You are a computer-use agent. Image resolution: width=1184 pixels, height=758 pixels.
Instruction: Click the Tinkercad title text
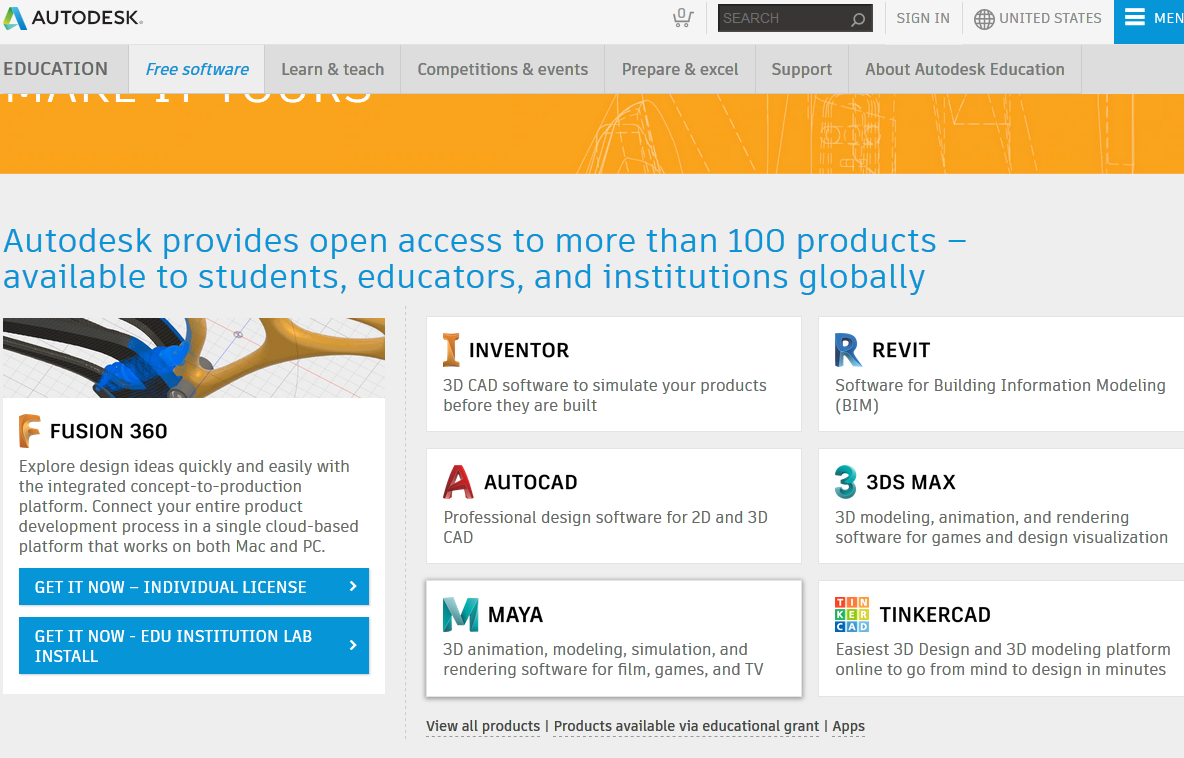pyautogui.click(x=935, y=615)
